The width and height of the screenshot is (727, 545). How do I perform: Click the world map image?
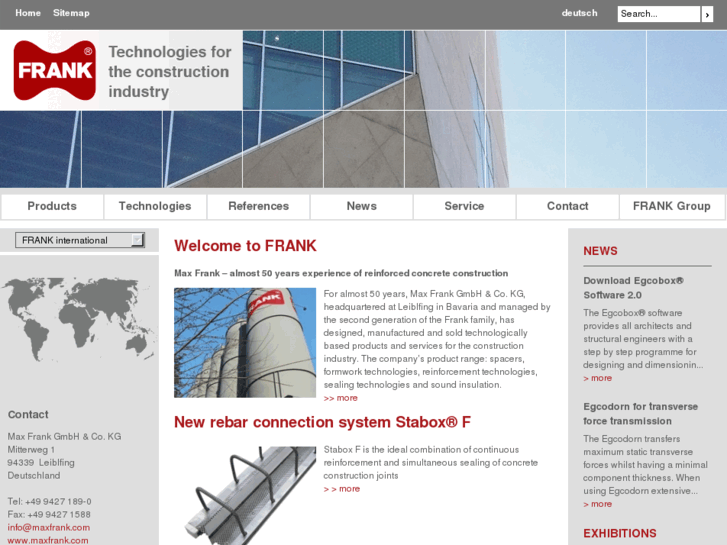coord(78,319)
